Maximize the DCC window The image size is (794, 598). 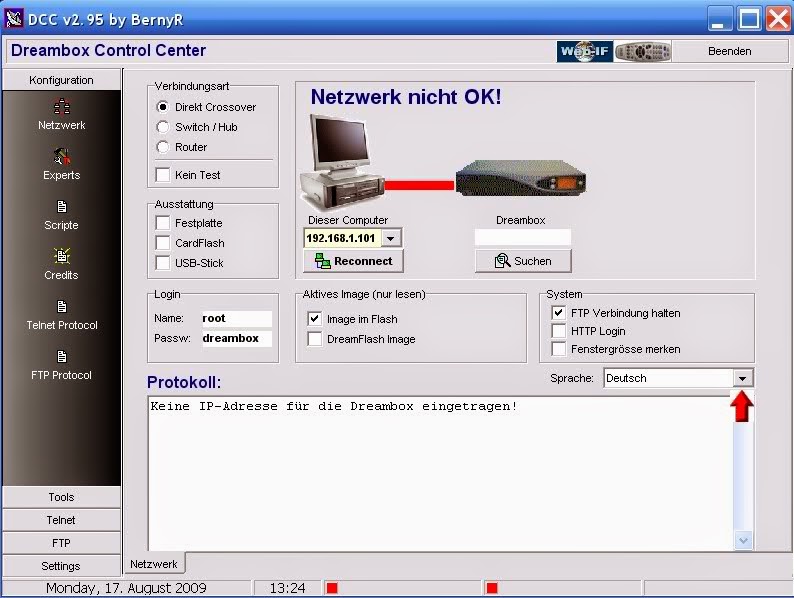(x=749, y=19)
